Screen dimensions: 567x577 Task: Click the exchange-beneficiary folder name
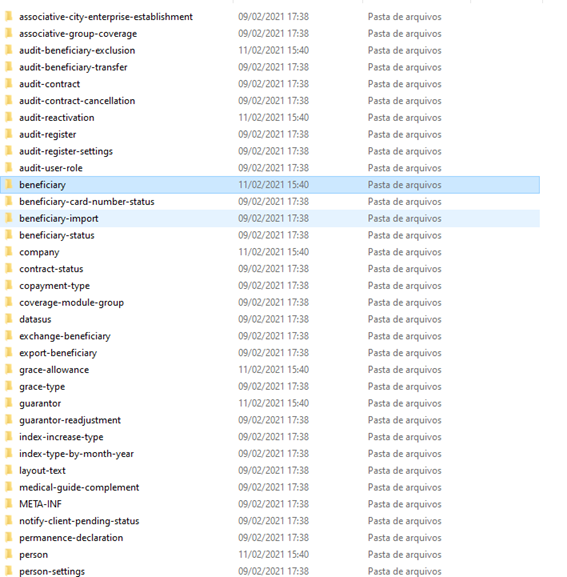[65, 336]
